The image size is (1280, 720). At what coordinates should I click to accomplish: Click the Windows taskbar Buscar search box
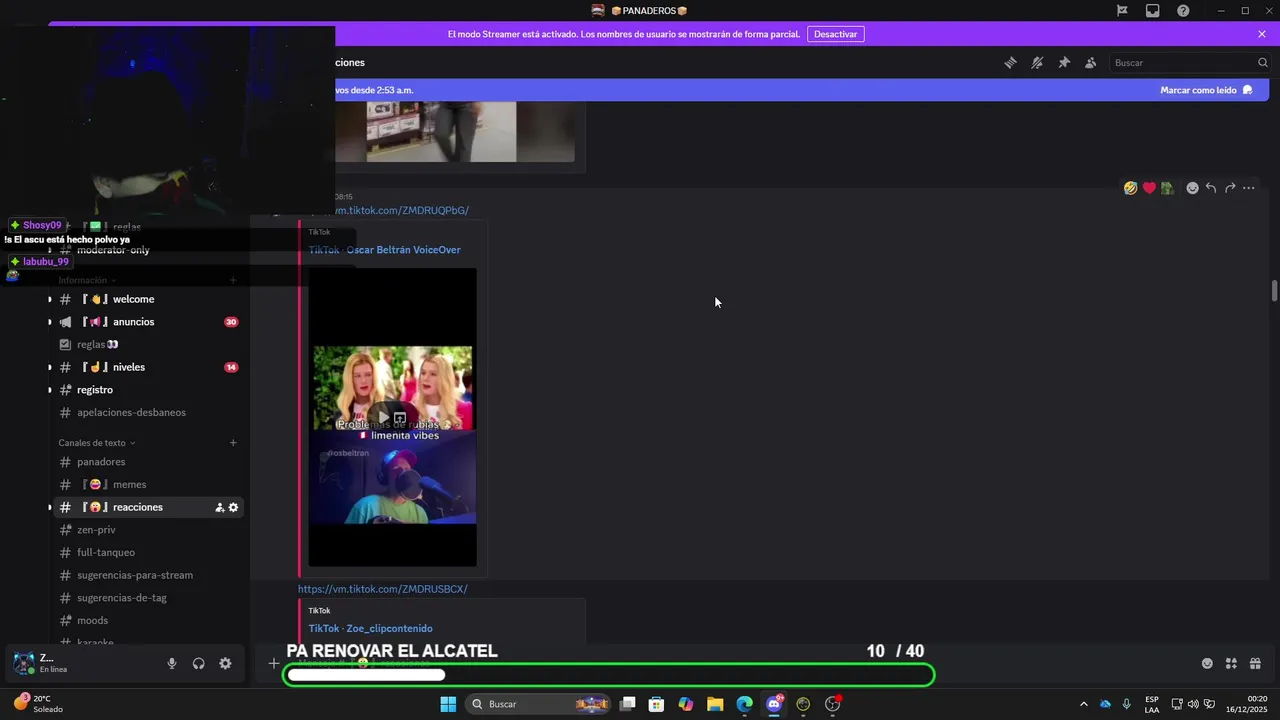click(539, 704)
